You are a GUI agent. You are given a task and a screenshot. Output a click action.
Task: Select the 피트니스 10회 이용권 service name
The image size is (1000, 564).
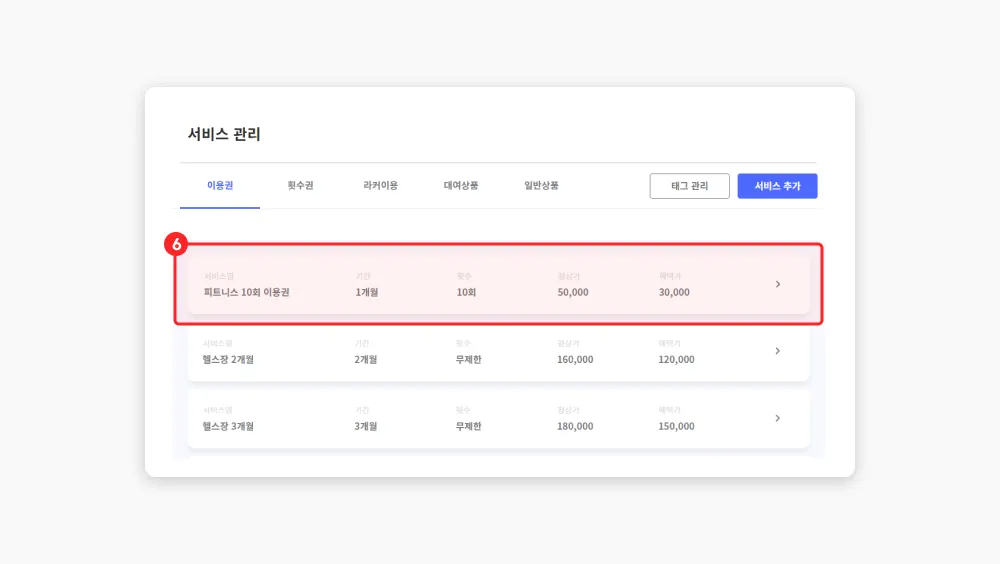[245, 293]
